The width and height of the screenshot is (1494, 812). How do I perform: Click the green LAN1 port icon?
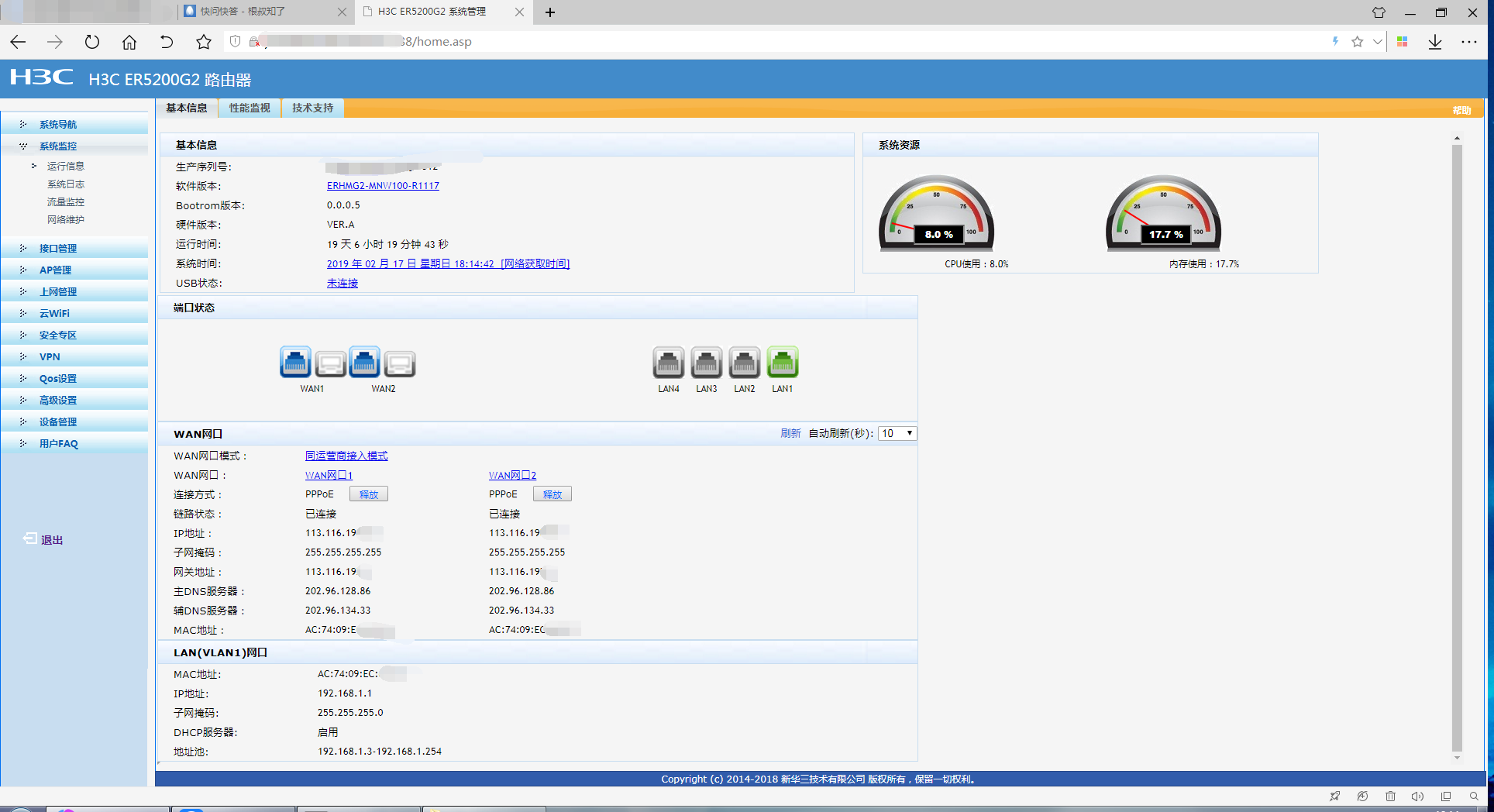pos(783,362)
